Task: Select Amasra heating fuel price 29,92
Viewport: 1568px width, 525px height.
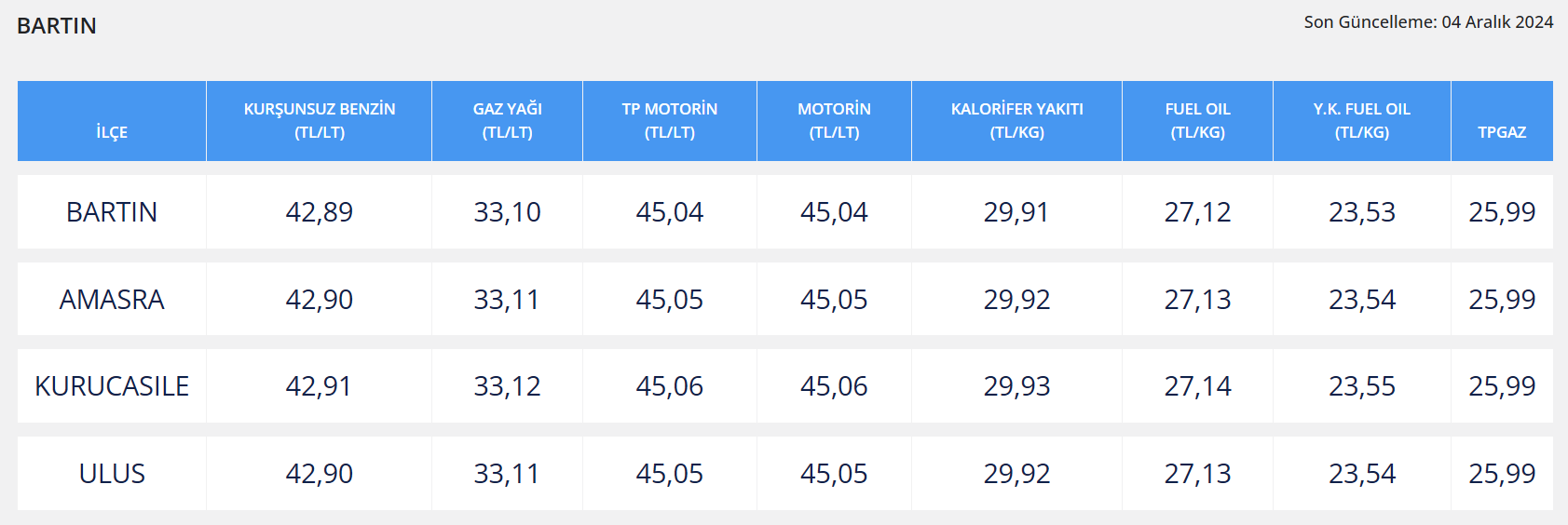Action: pyautogui.click(x=1017, y=300)
